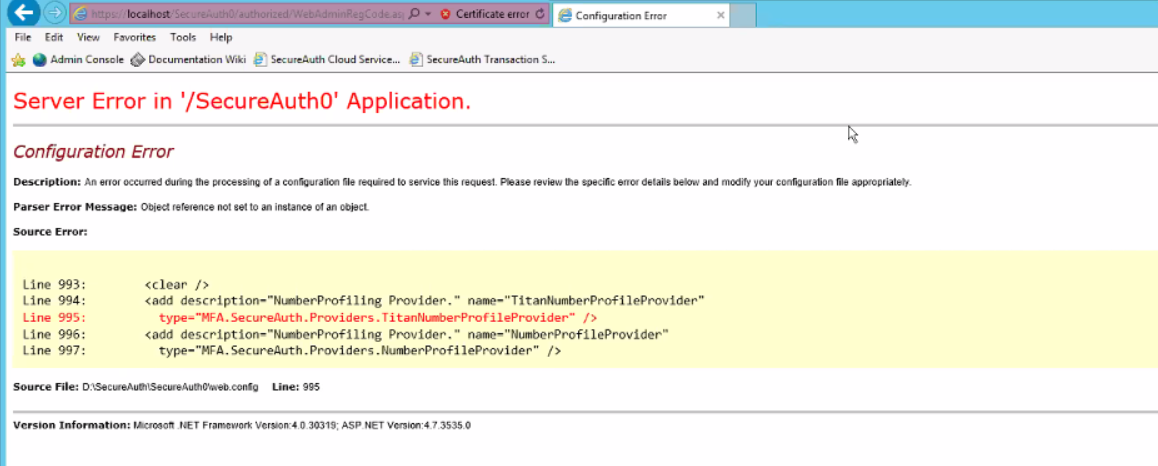
Task: Open the SecureAuth Transaction S... favorite
Action: pos(482,60)
